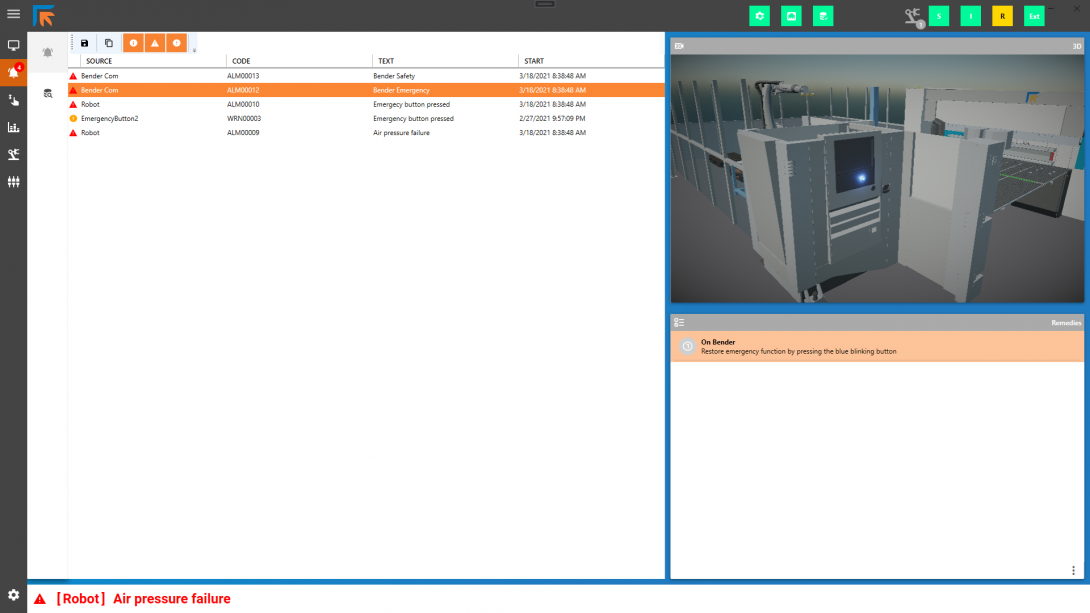Open the robot arm page in sidebar
The width and height of the screenshot is (1090, 613).
click(x=13, y=154)
